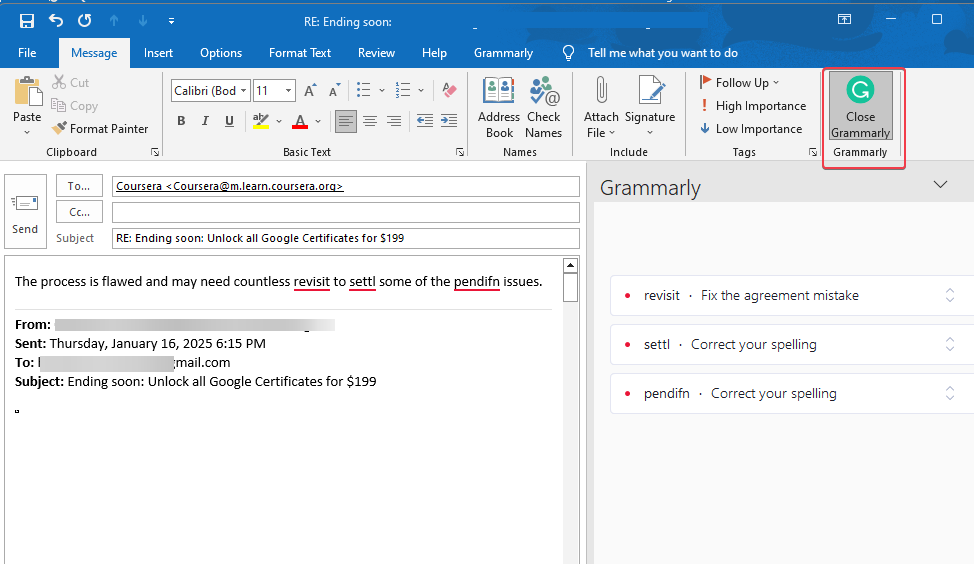974x564 pixels.
Task: Increase font size with grow font icon
Action: 310,91
